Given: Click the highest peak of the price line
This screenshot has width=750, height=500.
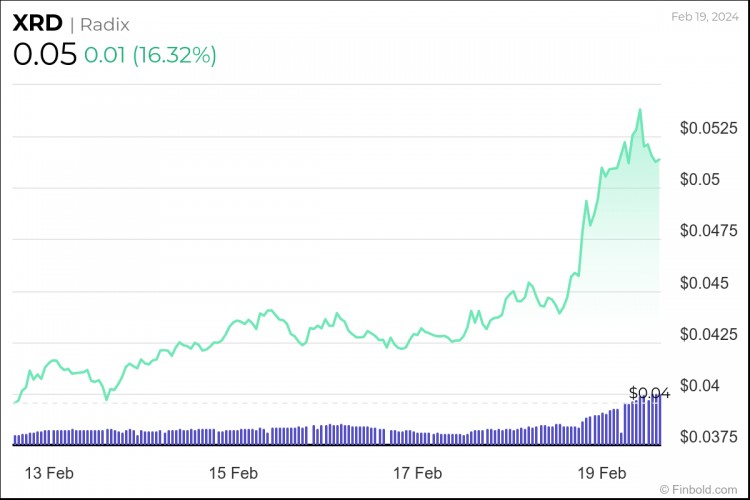Looking at the screenshot, I should (640, 110).
